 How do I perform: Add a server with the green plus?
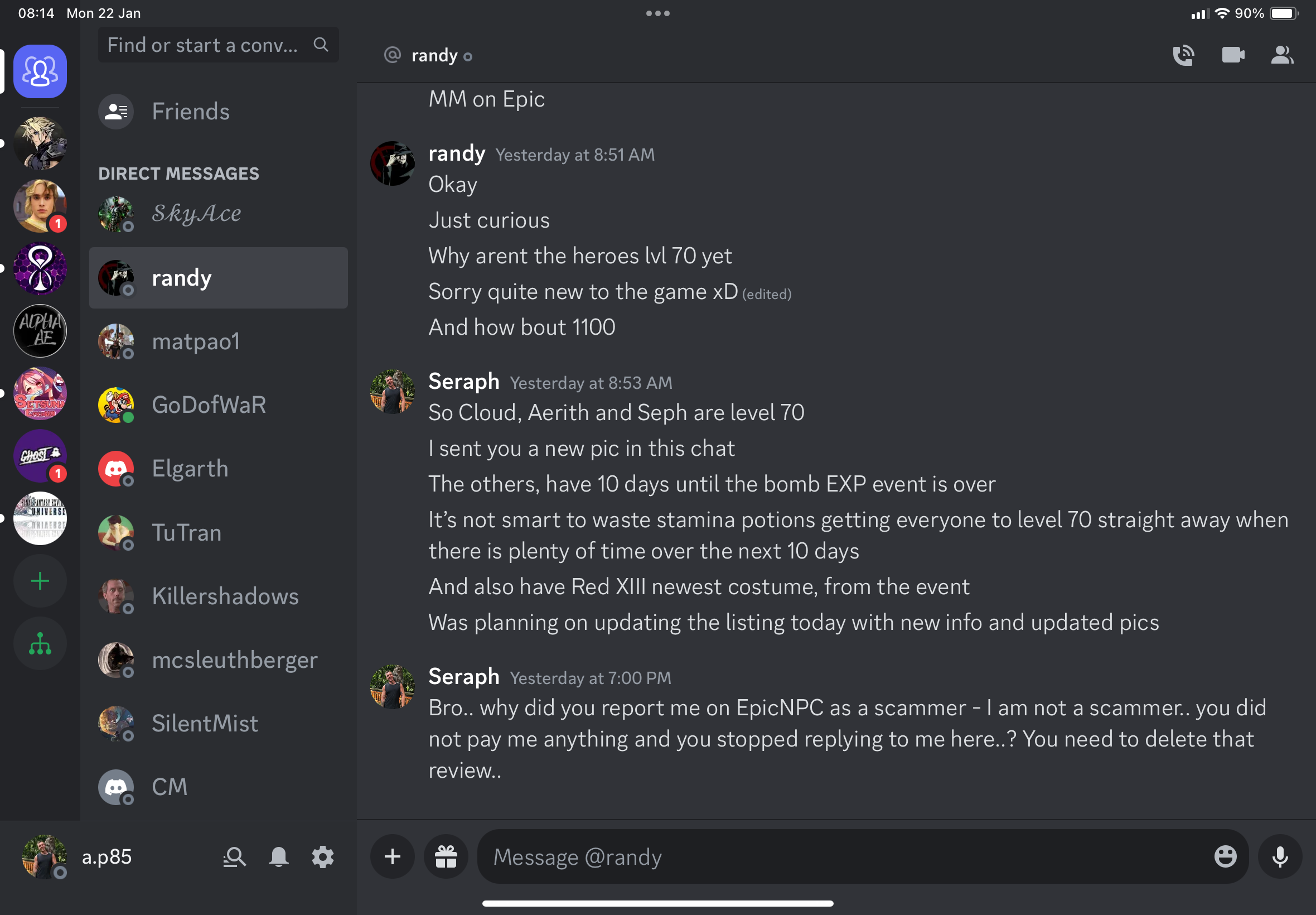[40, 581]
